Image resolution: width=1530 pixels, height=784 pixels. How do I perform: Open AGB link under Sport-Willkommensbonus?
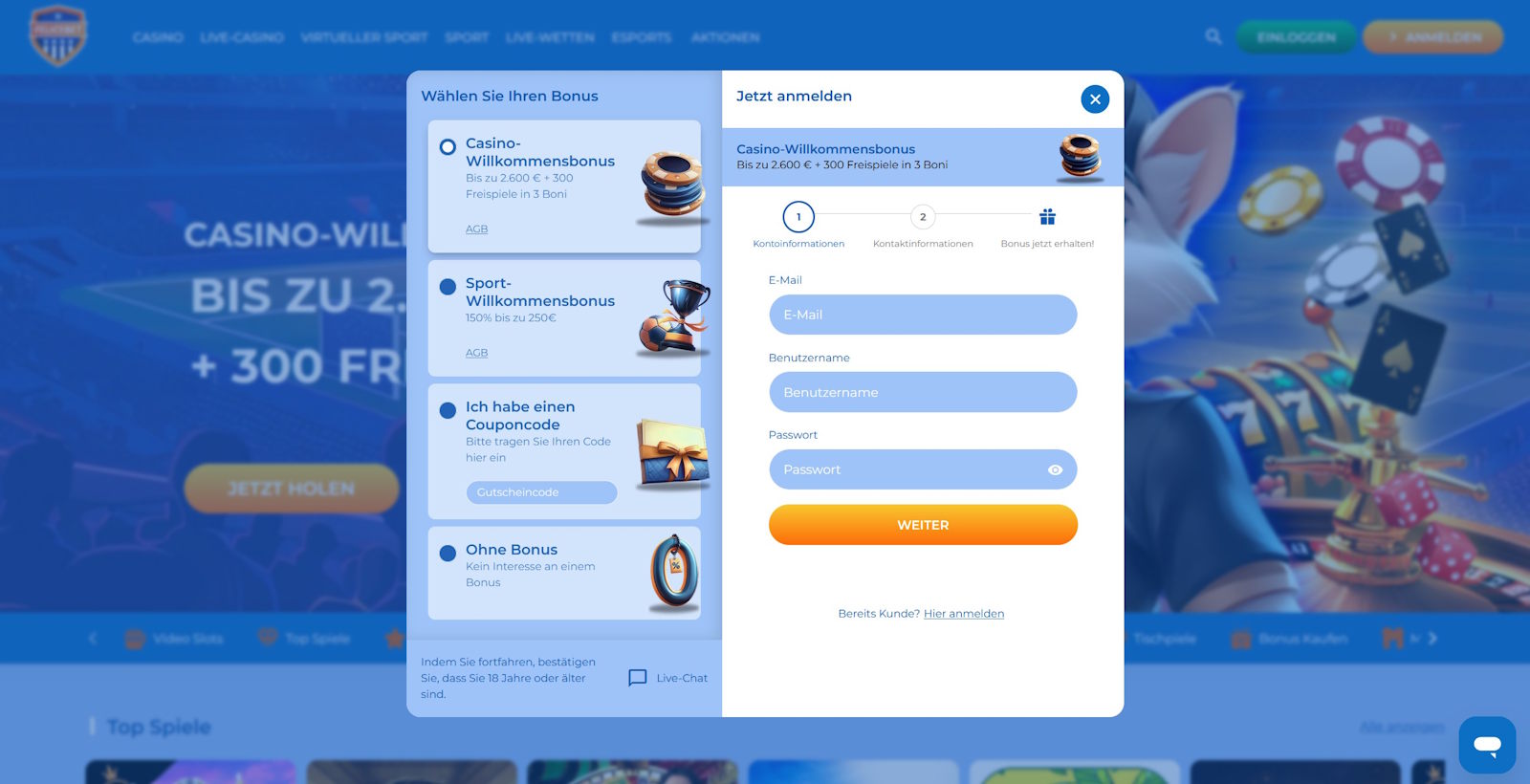pos(476,353)
